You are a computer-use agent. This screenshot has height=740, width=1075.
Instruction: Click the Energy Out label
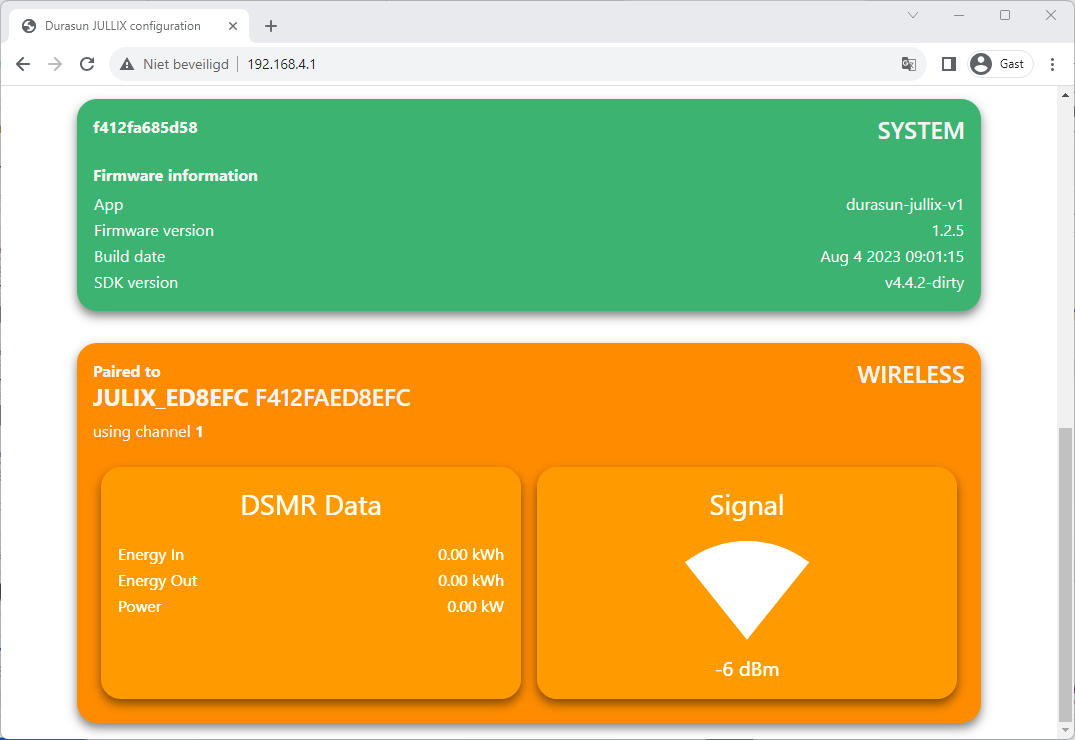(x=158, y=581)
